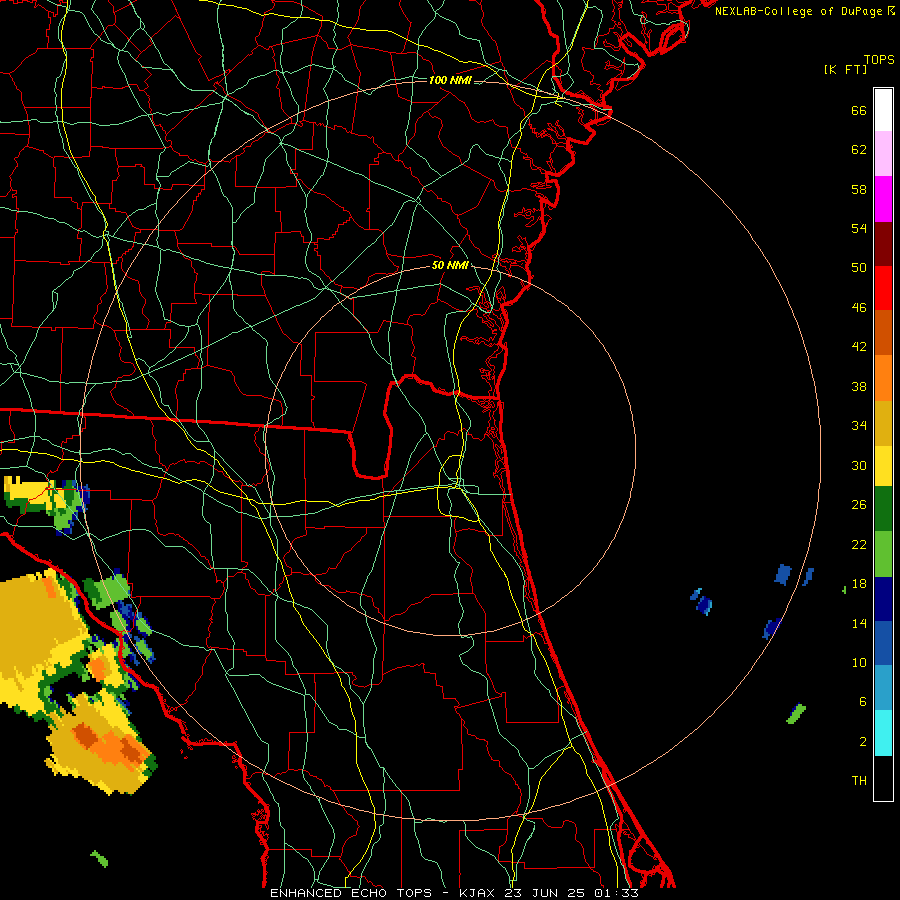Click legend value '42'
Viewport: 900px width, 900px height.
859,346
